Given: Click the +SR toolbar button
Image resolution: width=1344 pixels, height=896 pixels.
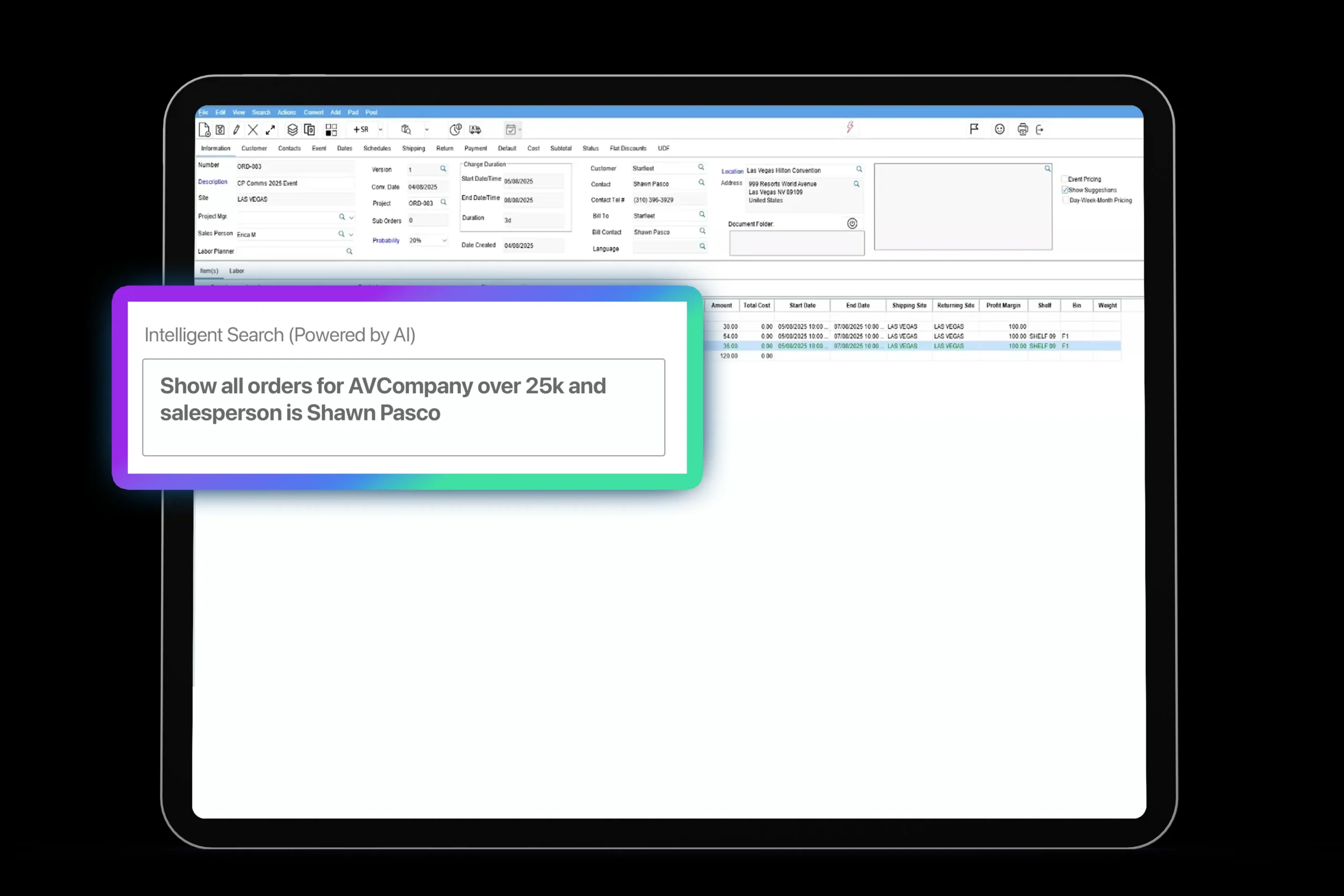Looking at the screenshot, I should [361, 130].
